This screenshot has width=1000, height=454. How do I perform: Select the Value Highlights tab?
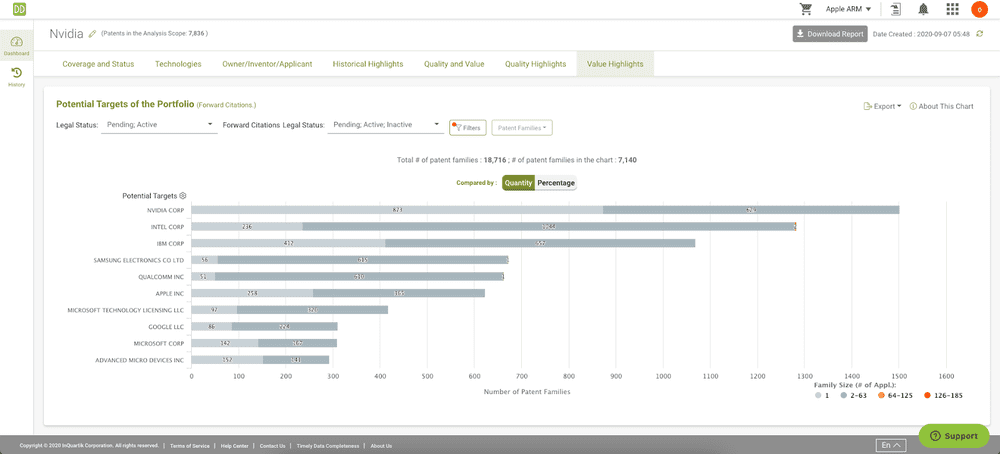[x=615, y=64]
